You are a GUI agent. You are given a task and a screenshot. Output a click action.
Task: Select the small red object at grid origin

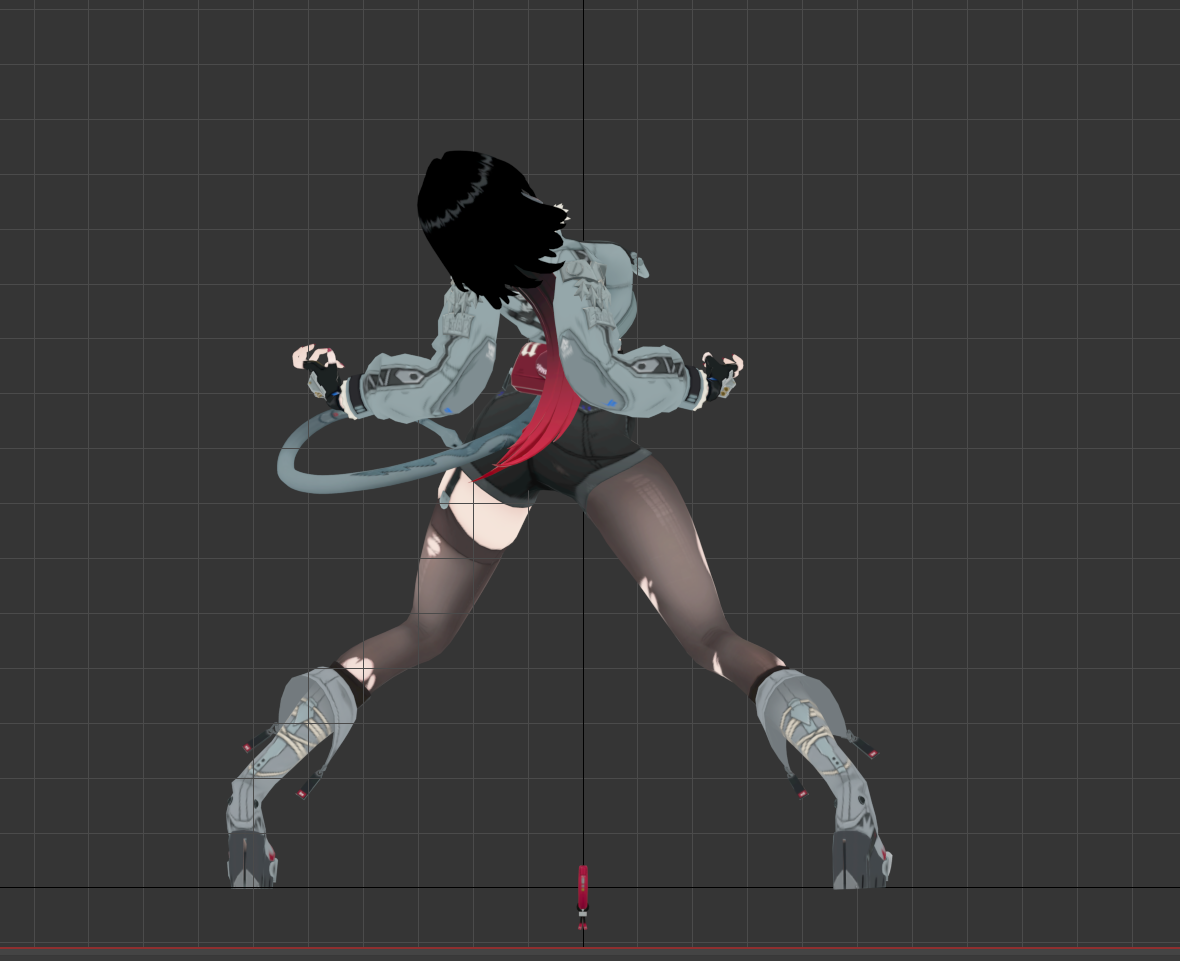click(583, 887)
